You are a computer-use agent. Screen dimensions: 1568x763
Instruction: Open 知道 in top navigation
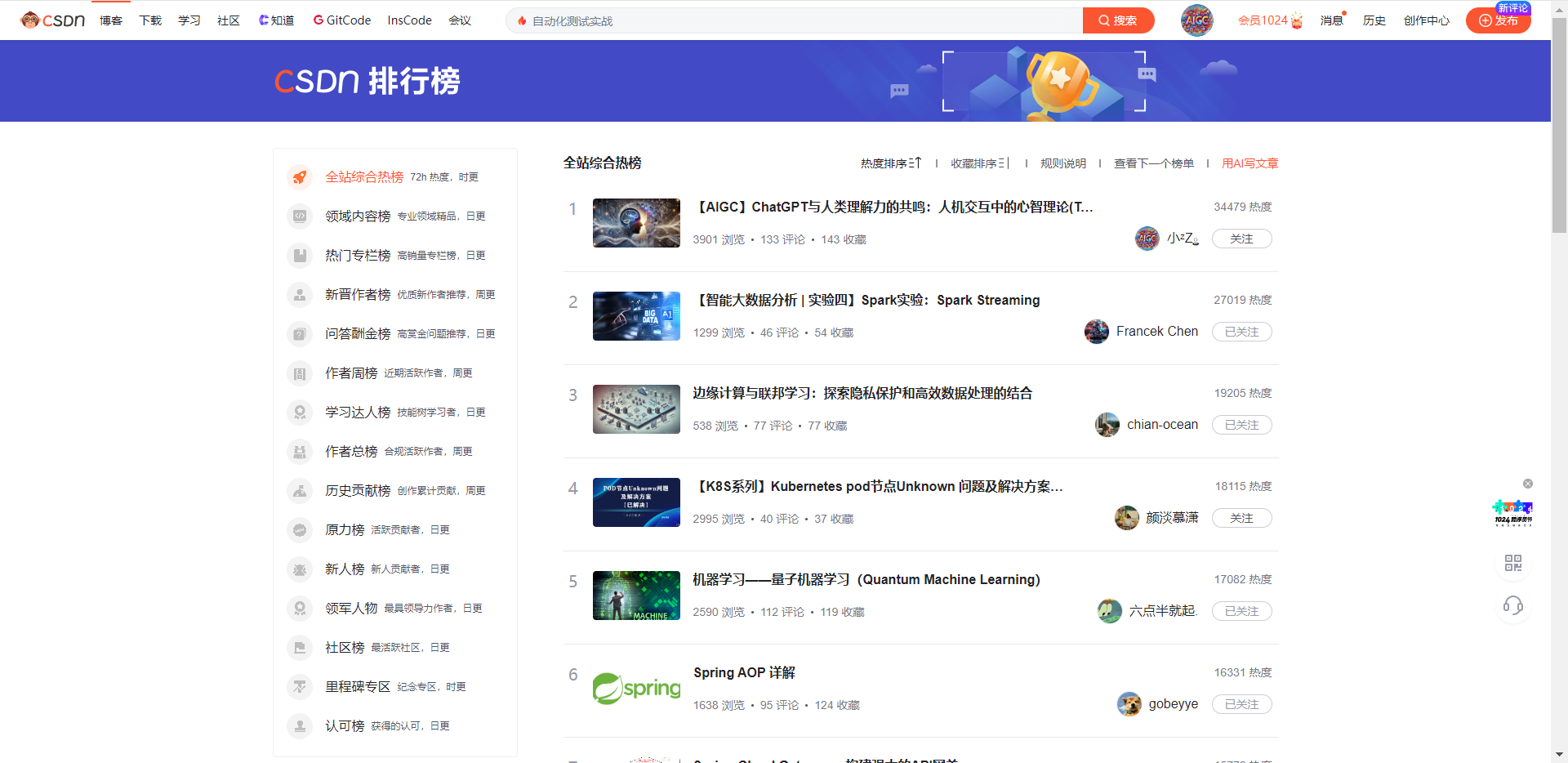coord(276,20)
